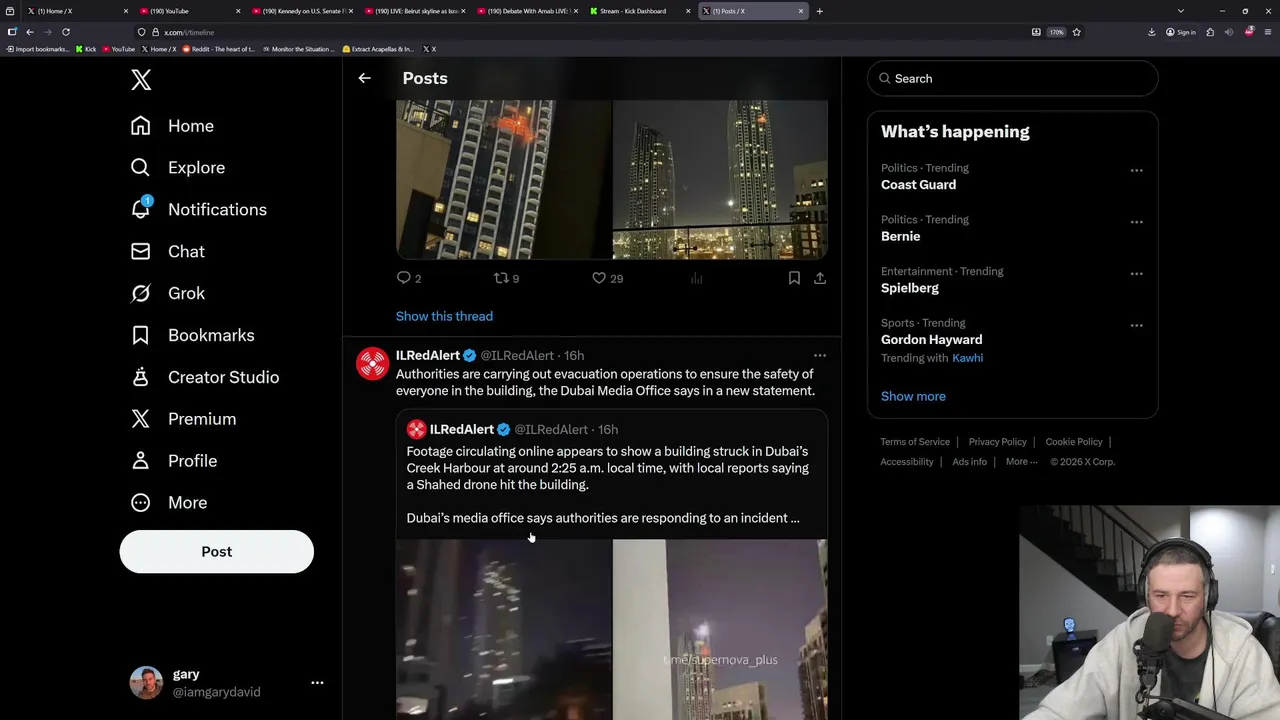This screenshot has width=1280, height=720.
Task: Reply to the post with 2 comments
Action: click(x=409, y=278)
